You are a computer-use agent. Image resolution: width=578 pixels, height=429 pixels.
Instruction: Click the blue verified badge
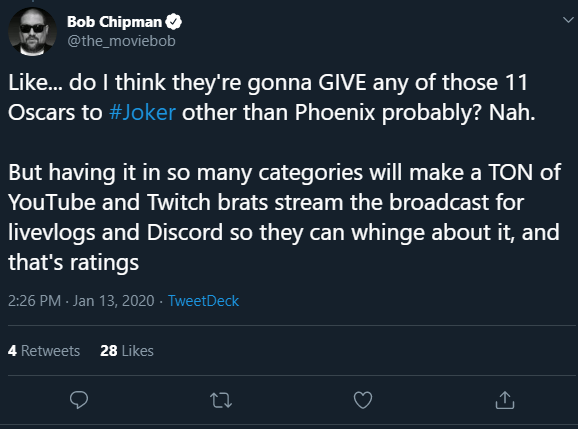click(x=174, y=22)
